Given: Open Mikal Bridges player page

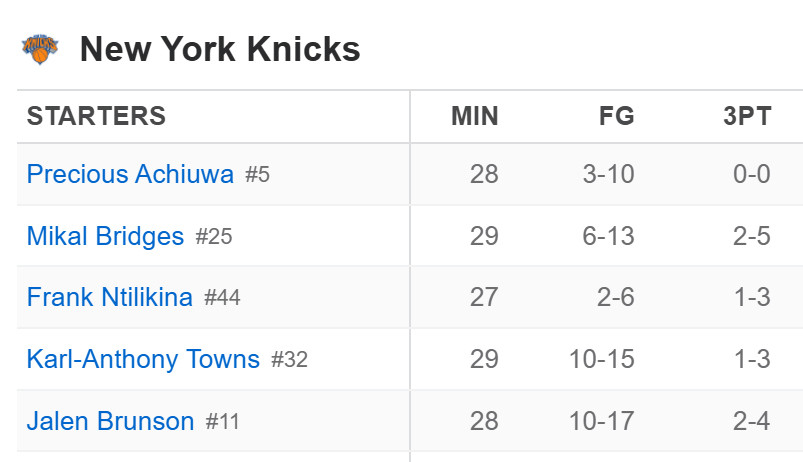Looking at the screenshot, I should point(105,236).
